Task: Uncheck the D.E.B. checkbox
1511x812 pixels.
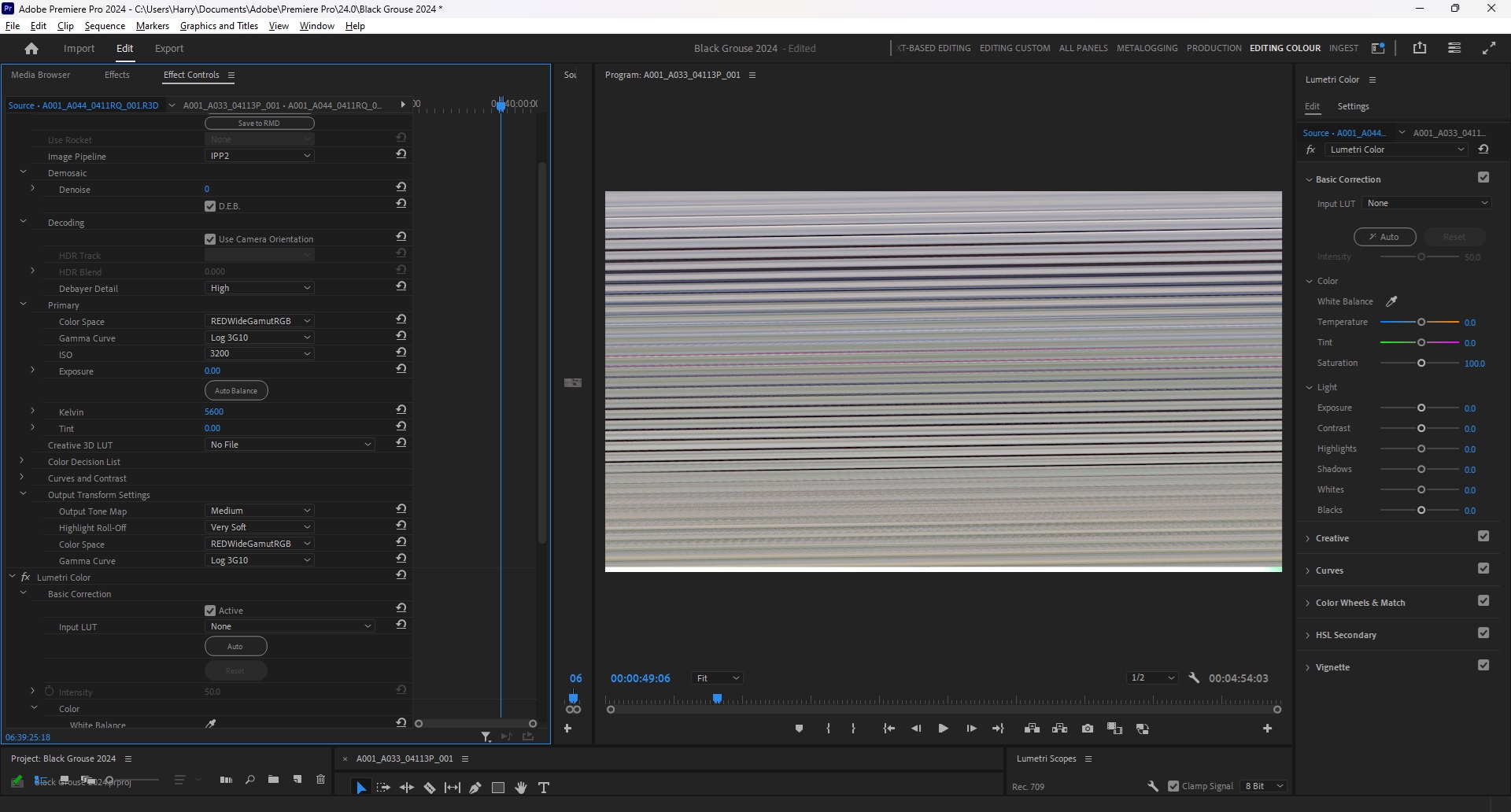Action: (x=210, y=205)
